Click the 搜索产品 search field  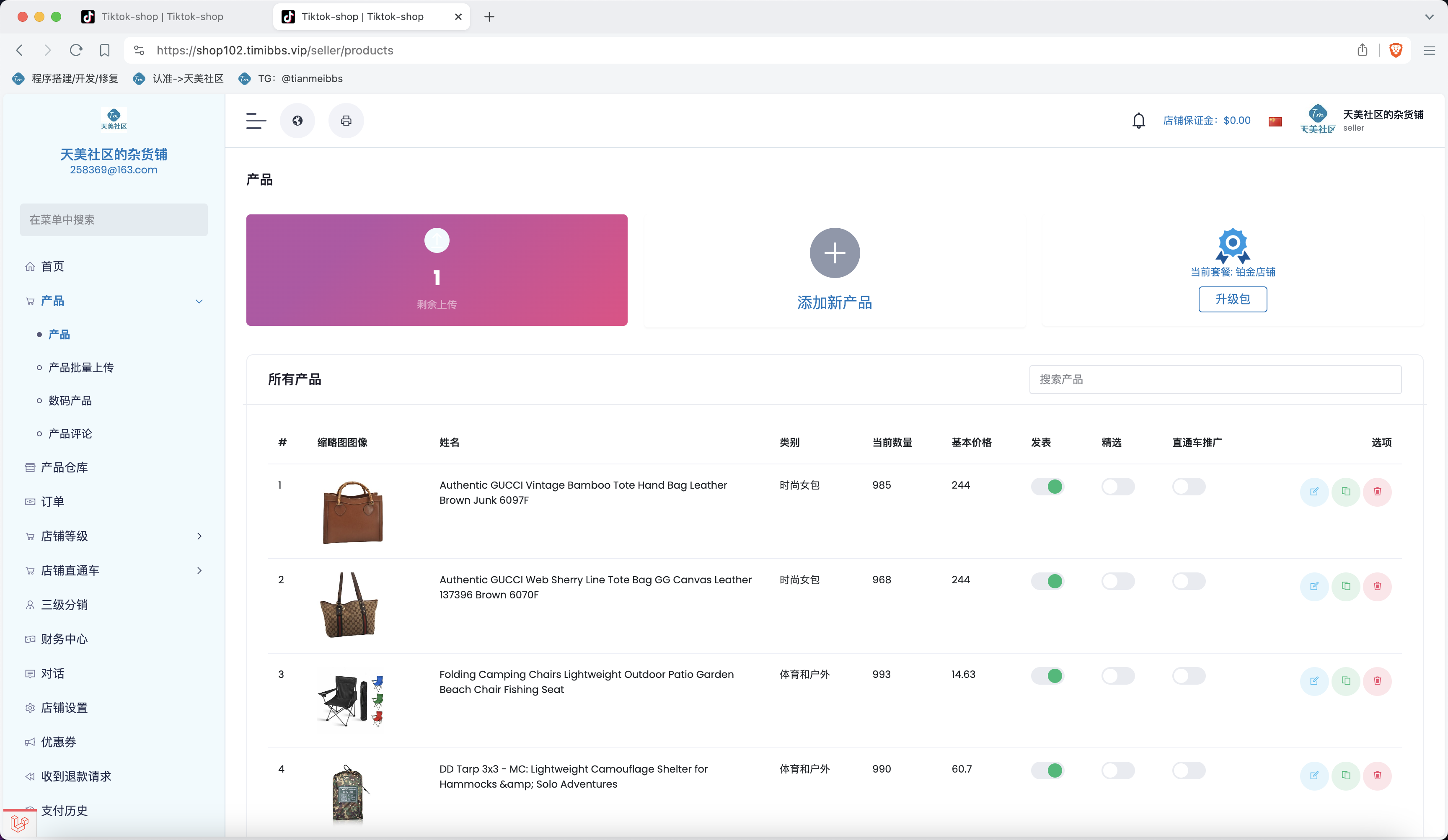coord(1215,379)
